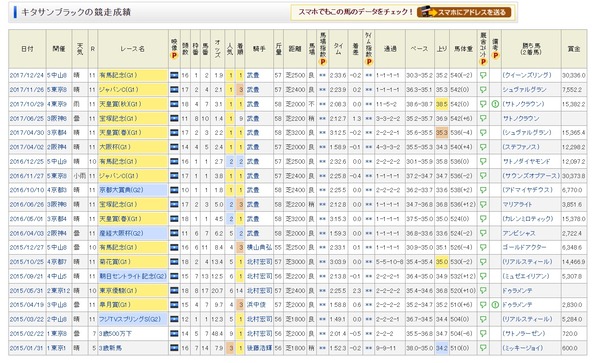This screenshot has height=363, width=600.
Task: Open the video icon for 2016/11/27 ジャパンC
Action: click(174, 176)
